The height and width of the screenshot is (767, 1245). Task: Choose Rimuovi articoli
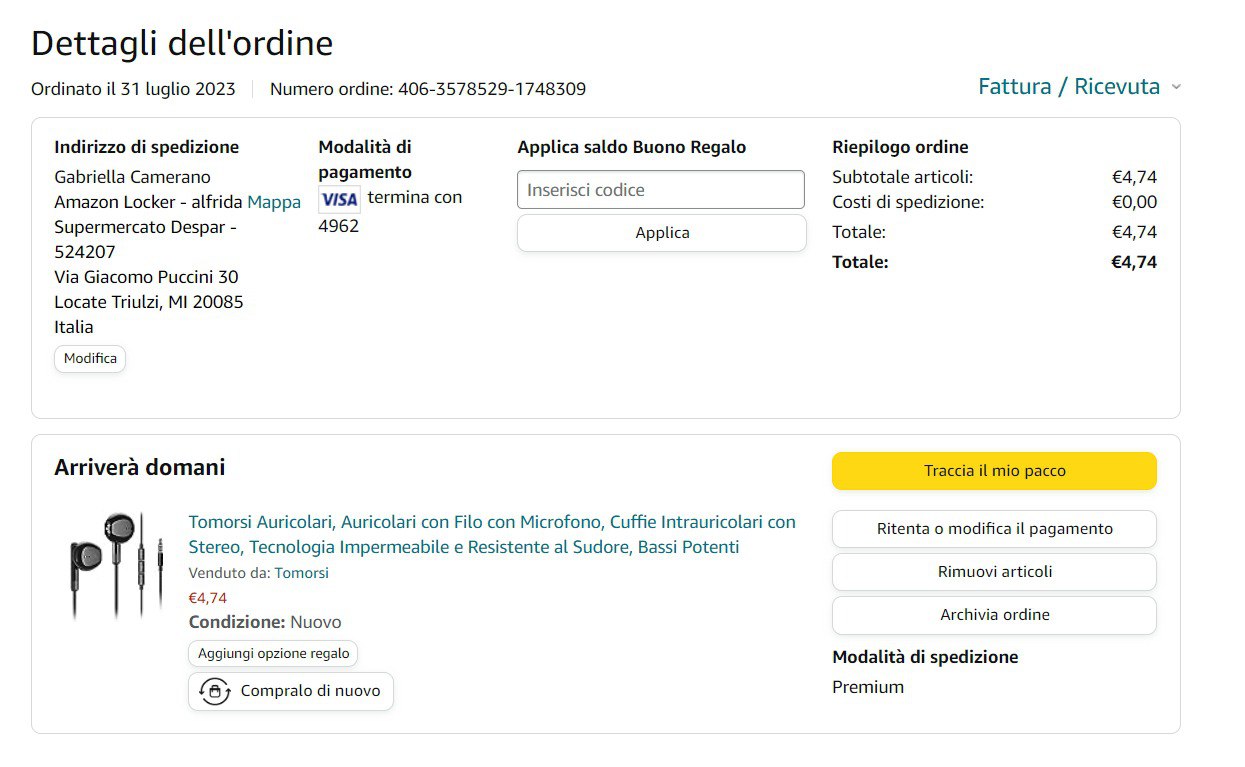994,572
